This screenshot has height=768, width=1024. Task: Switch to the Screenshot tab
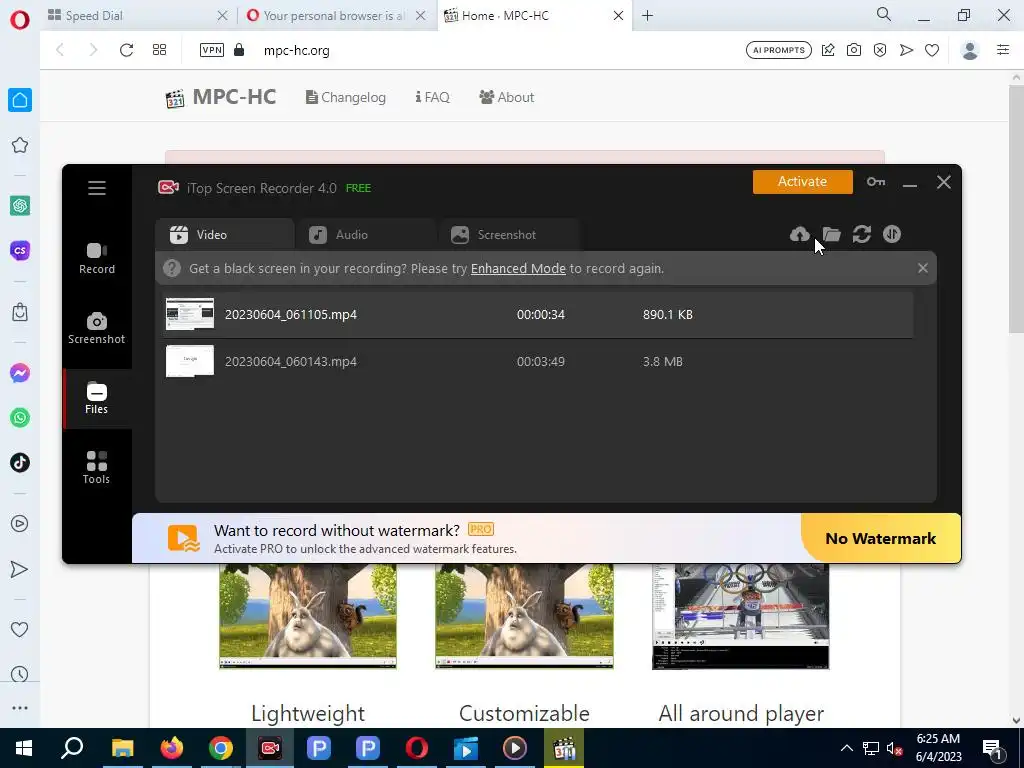pyautogui.click(x=509, y=234)
